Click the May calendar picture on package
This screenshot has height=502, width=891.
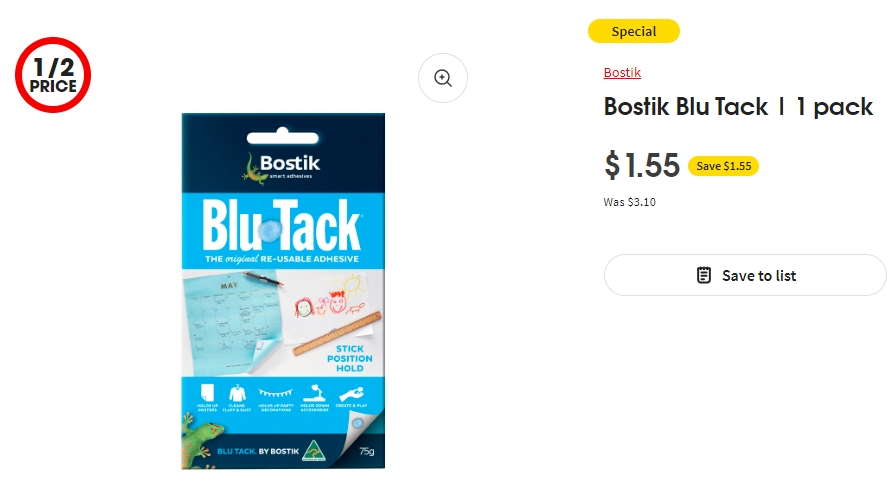[232, 320]
